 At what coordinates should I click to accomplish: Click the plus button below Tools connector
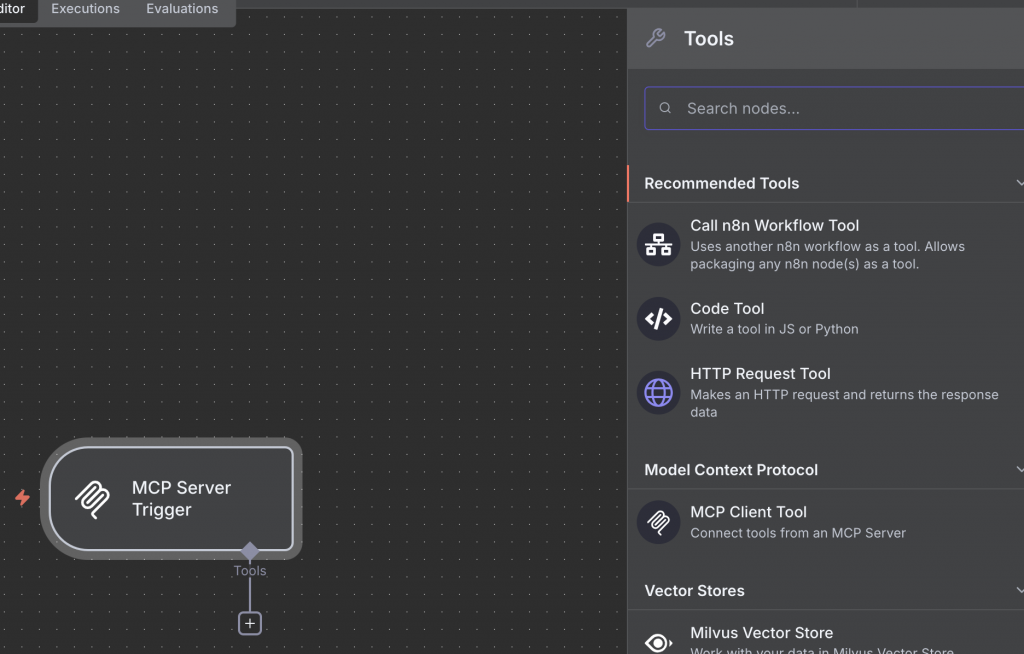249,623
